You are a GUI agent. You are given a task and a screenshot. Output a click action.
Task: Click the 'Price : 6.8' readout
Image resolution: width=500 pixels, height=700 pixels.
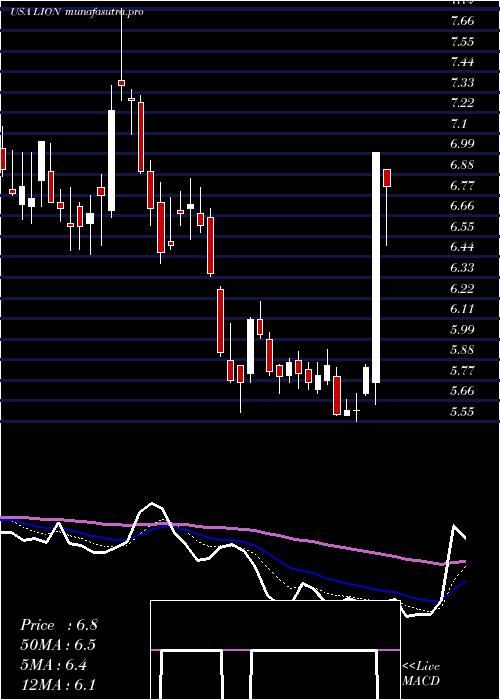58,625
